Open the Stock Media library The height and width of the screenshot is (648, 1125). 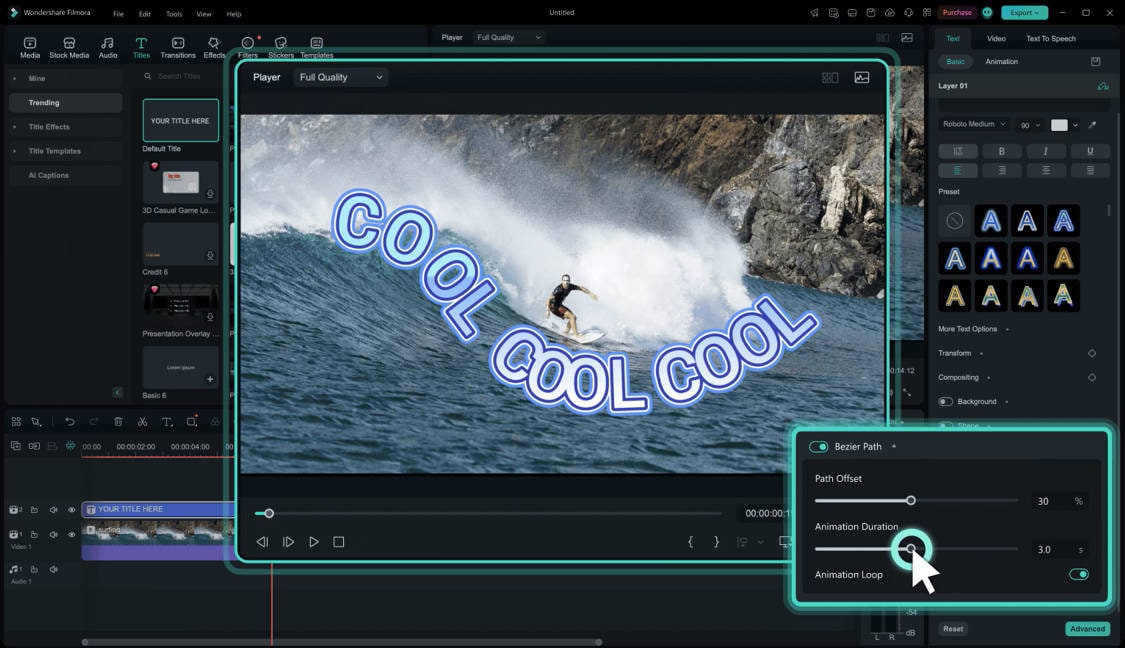point(69,47)
